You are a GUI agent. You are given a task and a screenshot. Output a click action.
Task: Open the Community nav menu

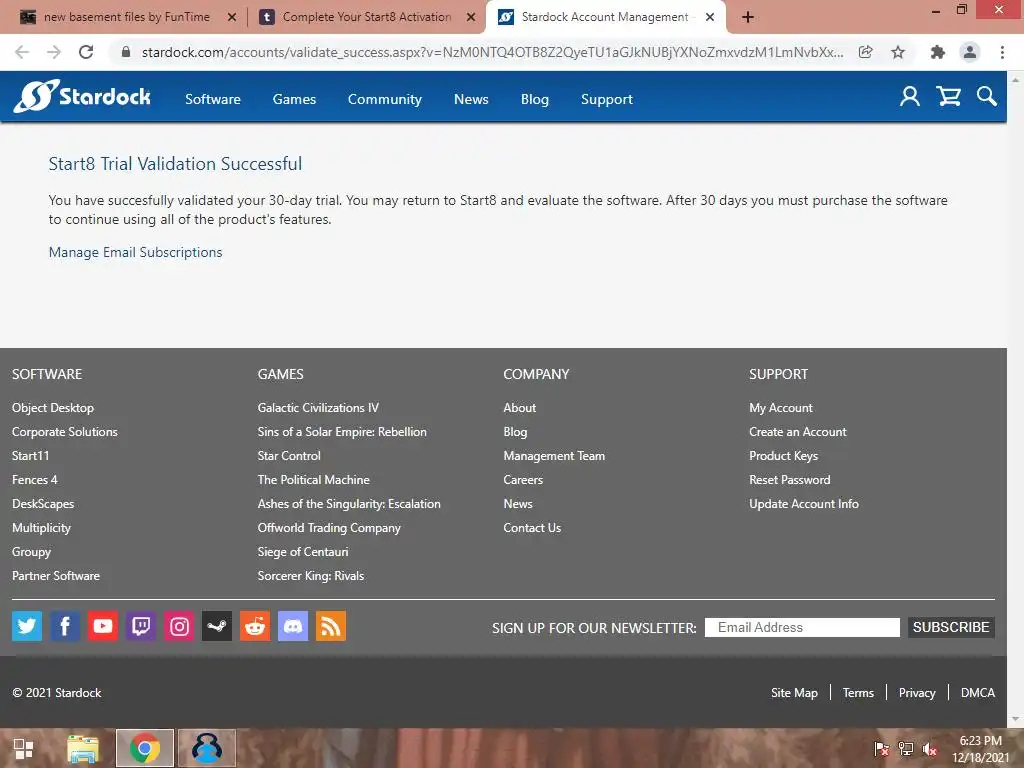click(385, 99)
